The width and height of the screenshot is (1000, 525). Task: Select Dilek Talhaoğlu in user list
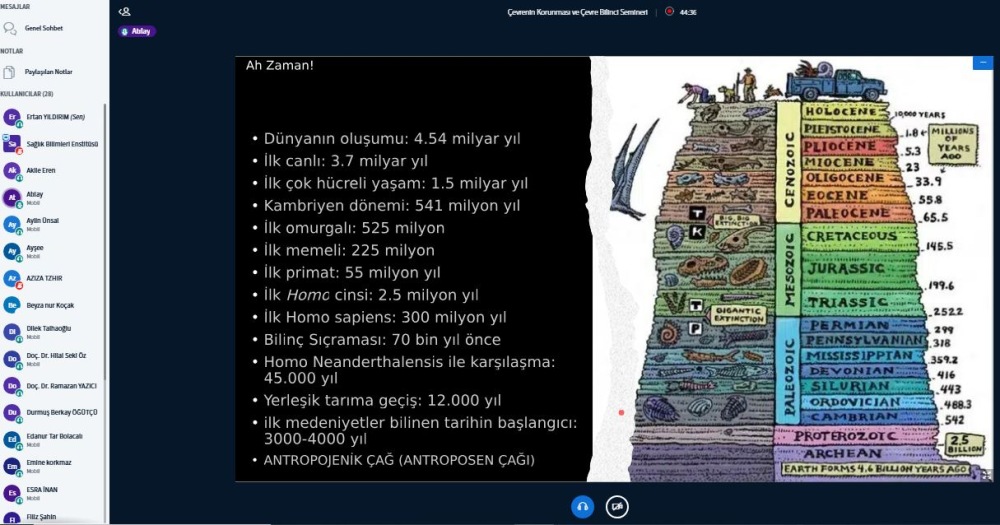click(x=52, y=332)
